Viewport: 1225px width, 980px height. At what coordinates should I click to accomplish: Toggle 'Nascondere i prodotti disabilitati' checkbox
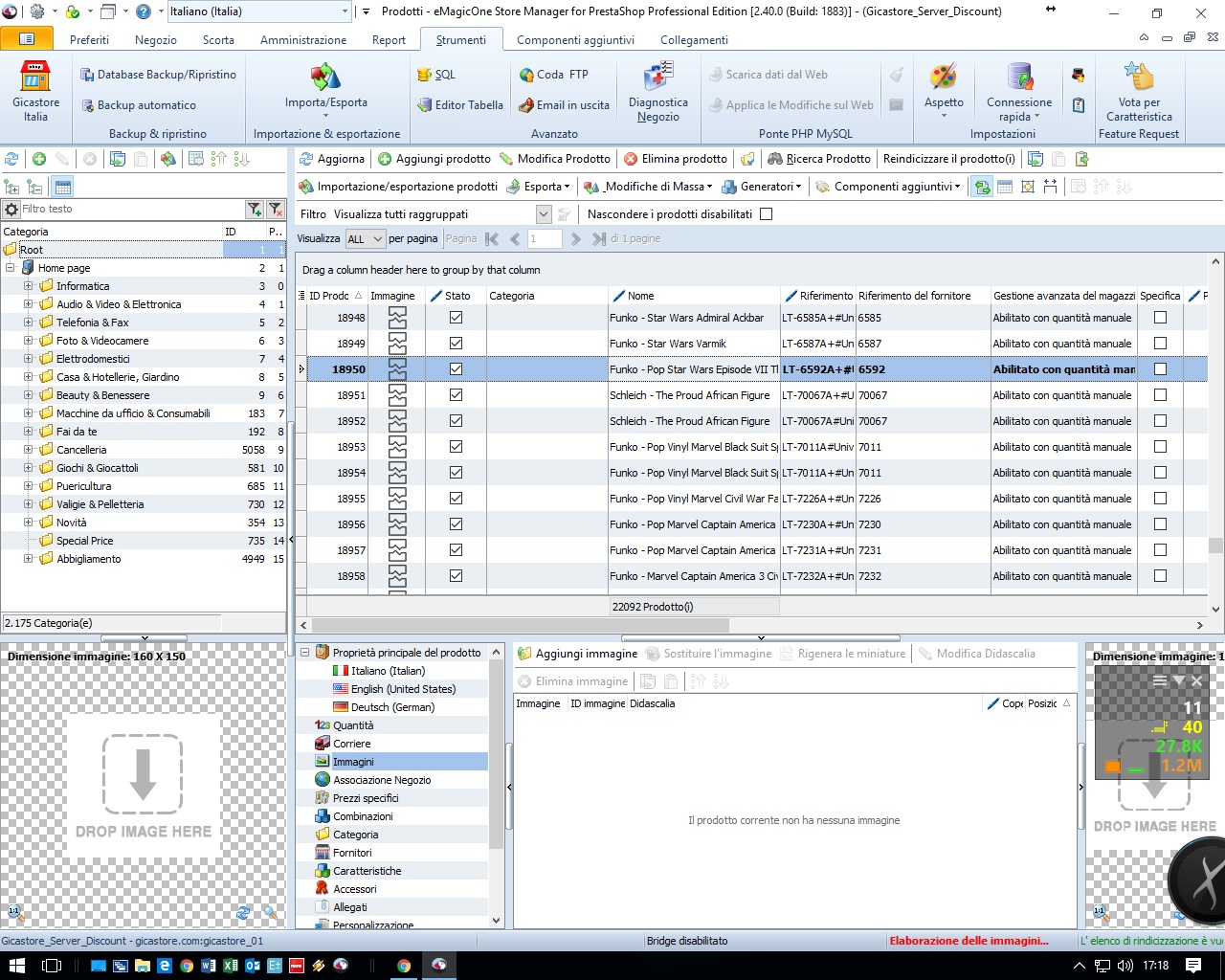766,214
